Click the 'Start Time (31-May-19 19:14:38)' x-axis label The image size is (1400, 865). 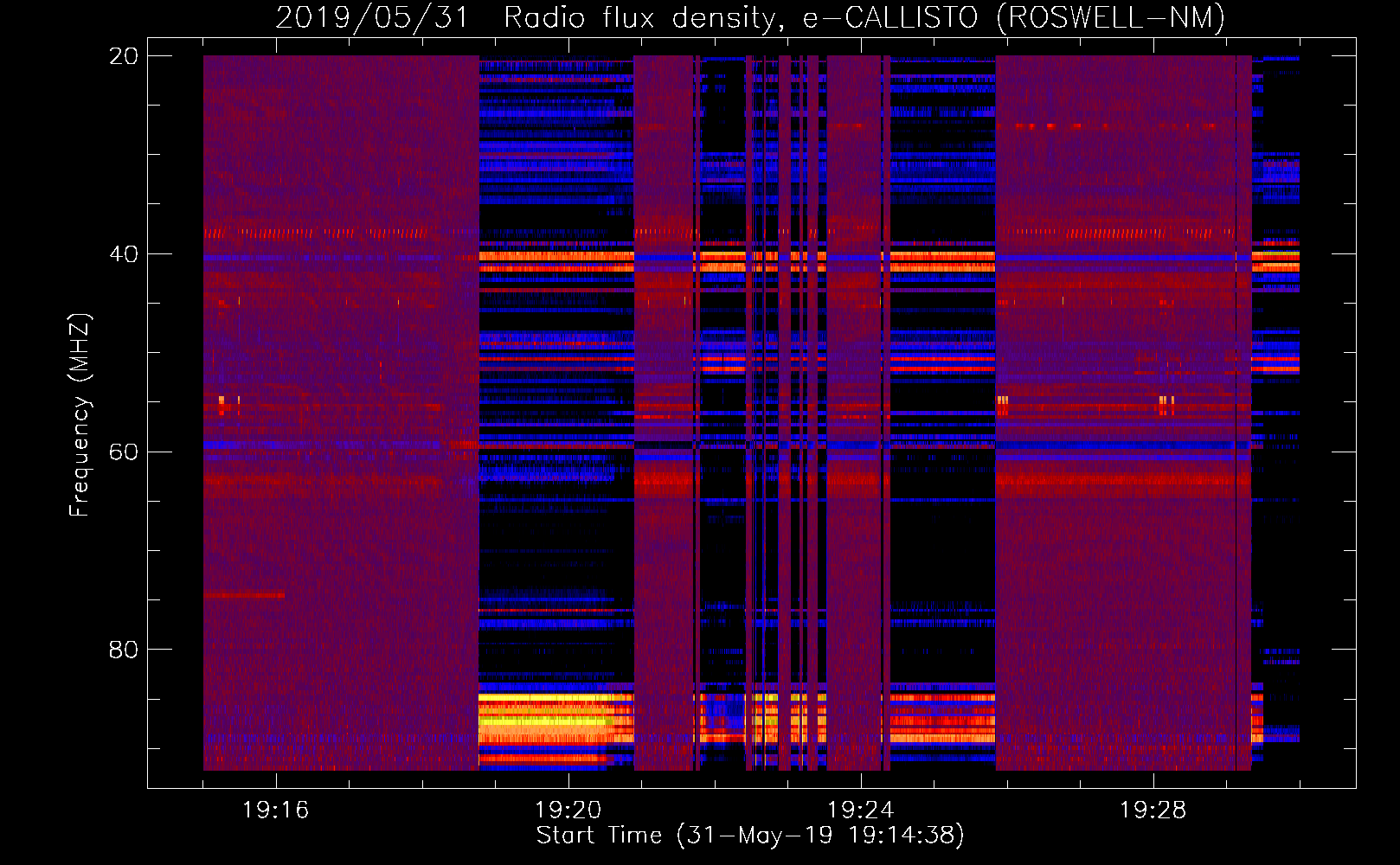tap(750, 836)
